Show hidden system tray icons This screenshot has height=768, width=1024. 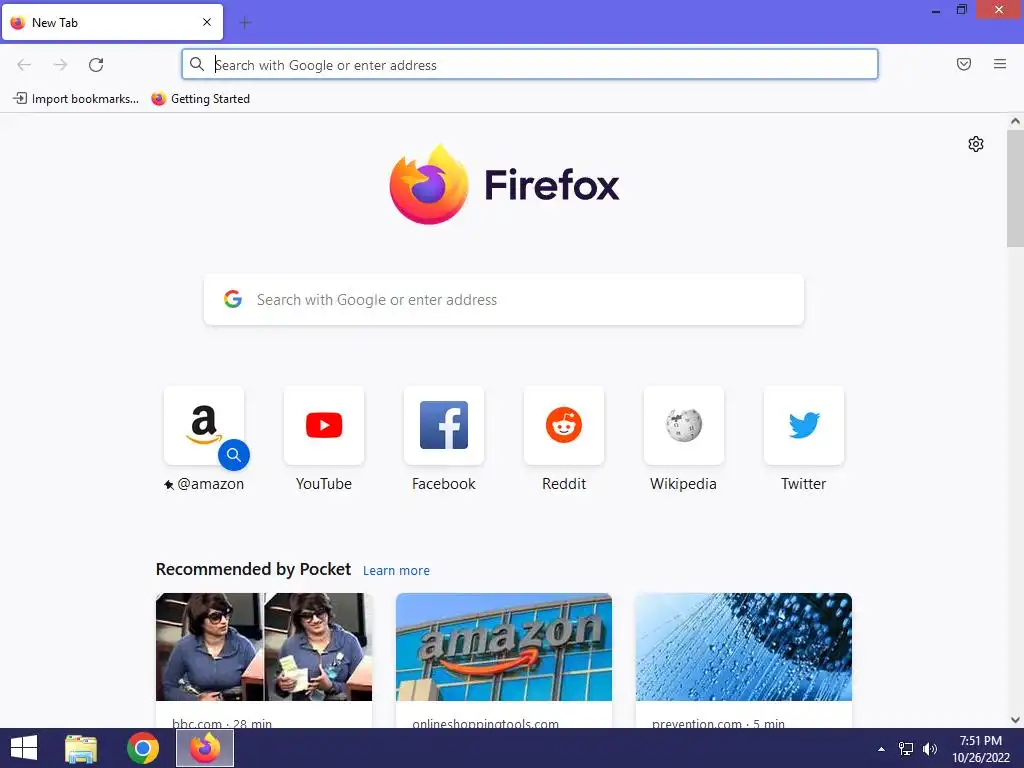(x=881, y=749)
